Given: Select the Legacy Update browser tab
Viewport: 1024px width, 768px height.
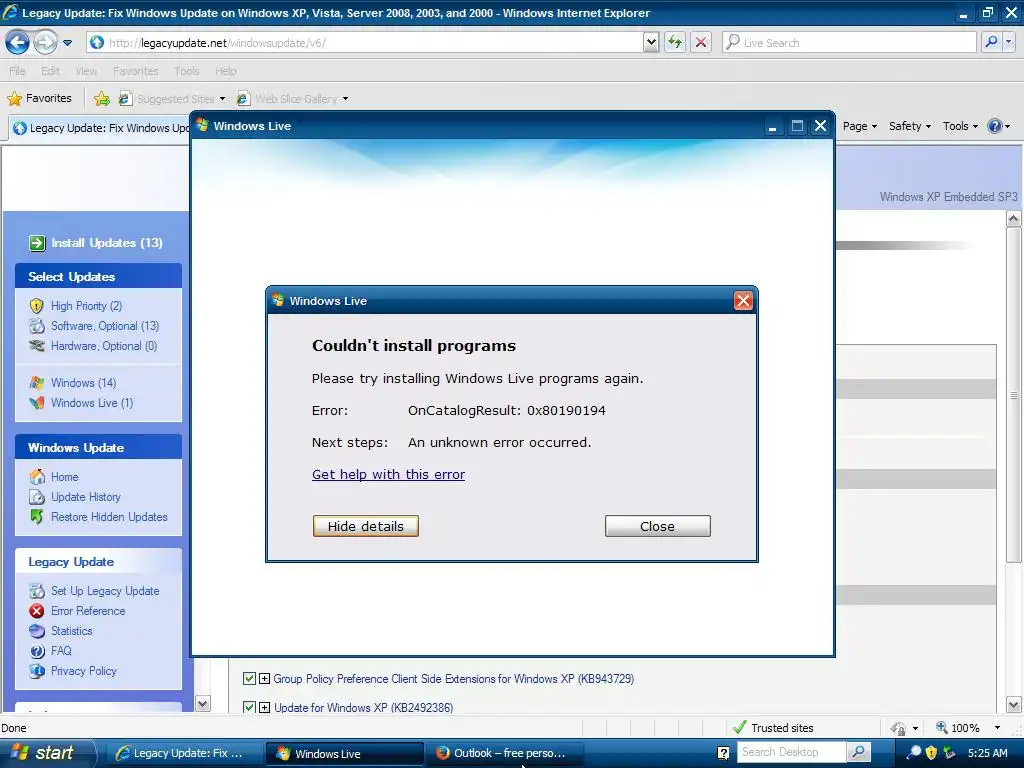Looking at the screenshot, I should [101, 128].
